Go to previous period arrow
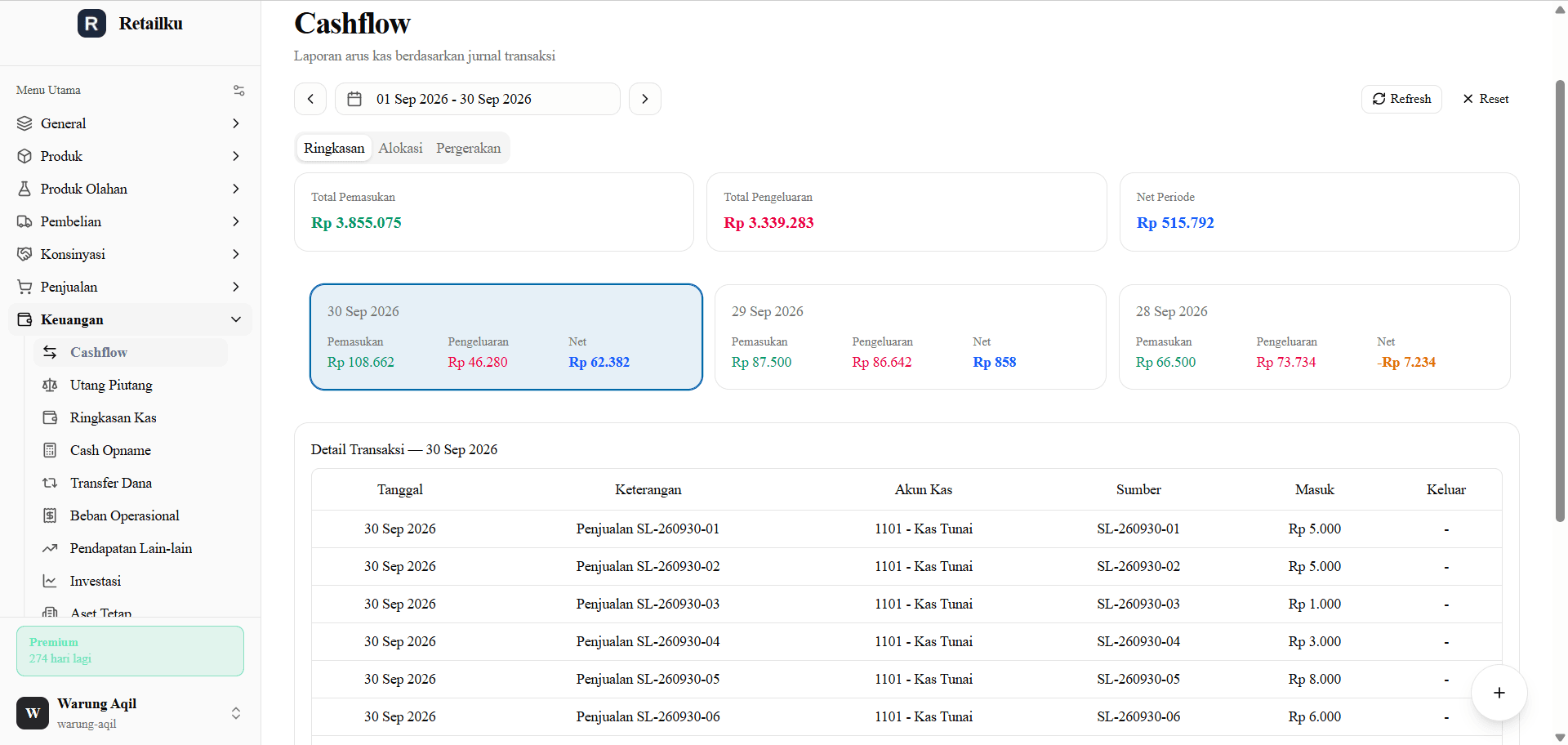The width and height of the screenshot is (1568, 745). [310, 99]
